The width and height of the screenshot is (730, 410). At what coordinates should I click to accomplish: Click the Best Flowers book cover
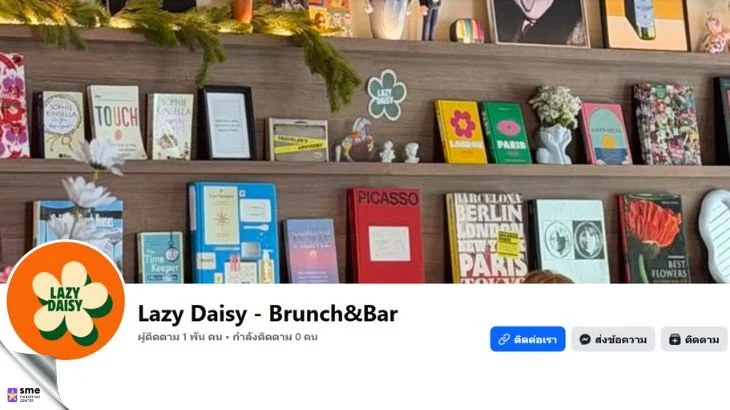tap(653, 238)
